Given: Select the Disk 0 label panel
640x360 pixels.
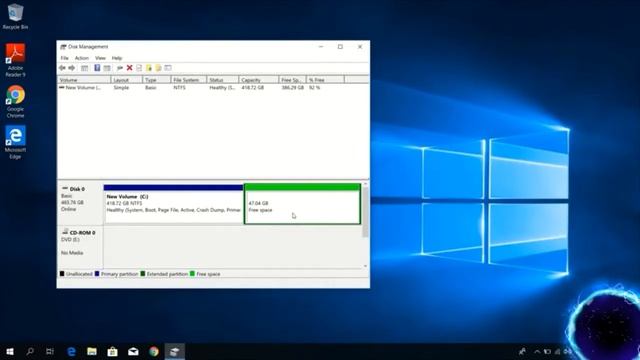Looking at the screenshot, I should pos(80,203).
